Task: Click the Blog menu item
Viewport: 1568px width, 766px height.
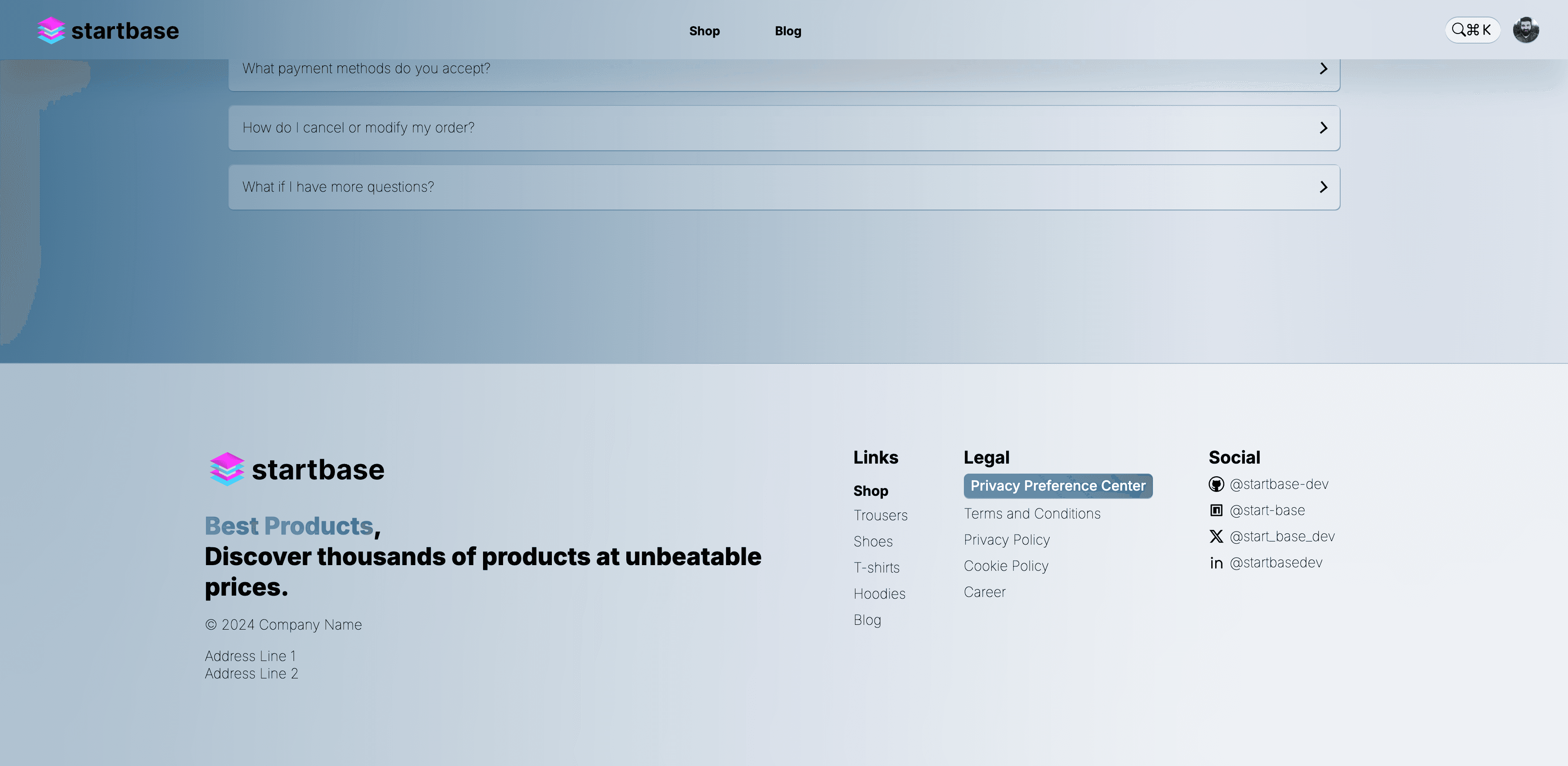Action: tap(788, 30)
